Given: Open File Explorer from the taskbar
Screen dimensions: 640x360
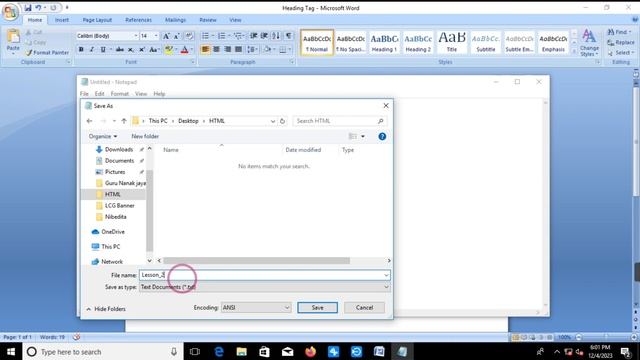Looking at the screenshot, I should coord(242,351).
